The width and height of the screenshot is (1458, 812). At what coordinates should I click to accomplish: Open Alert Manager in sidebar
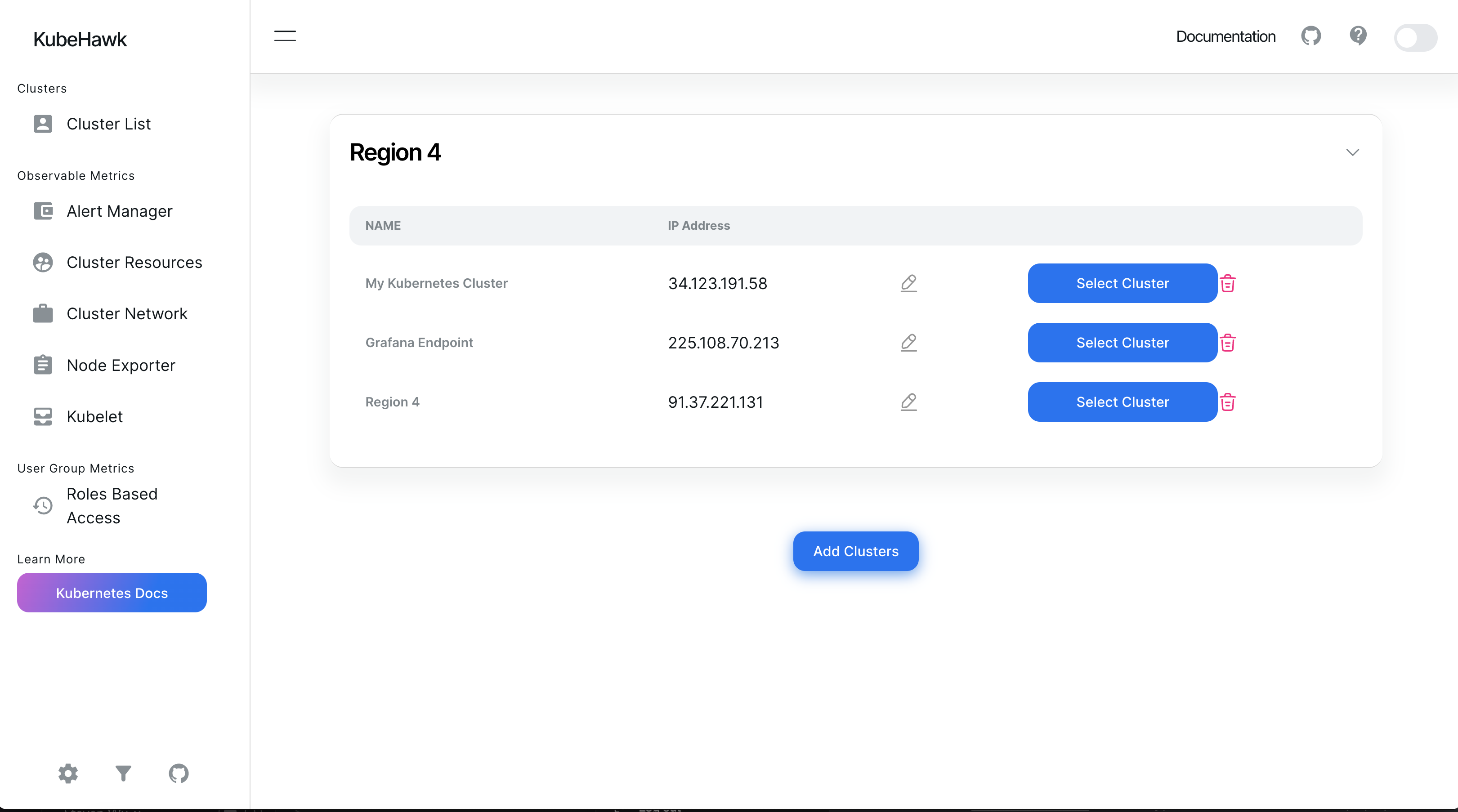pyautogui.click(x=120, y=211)
